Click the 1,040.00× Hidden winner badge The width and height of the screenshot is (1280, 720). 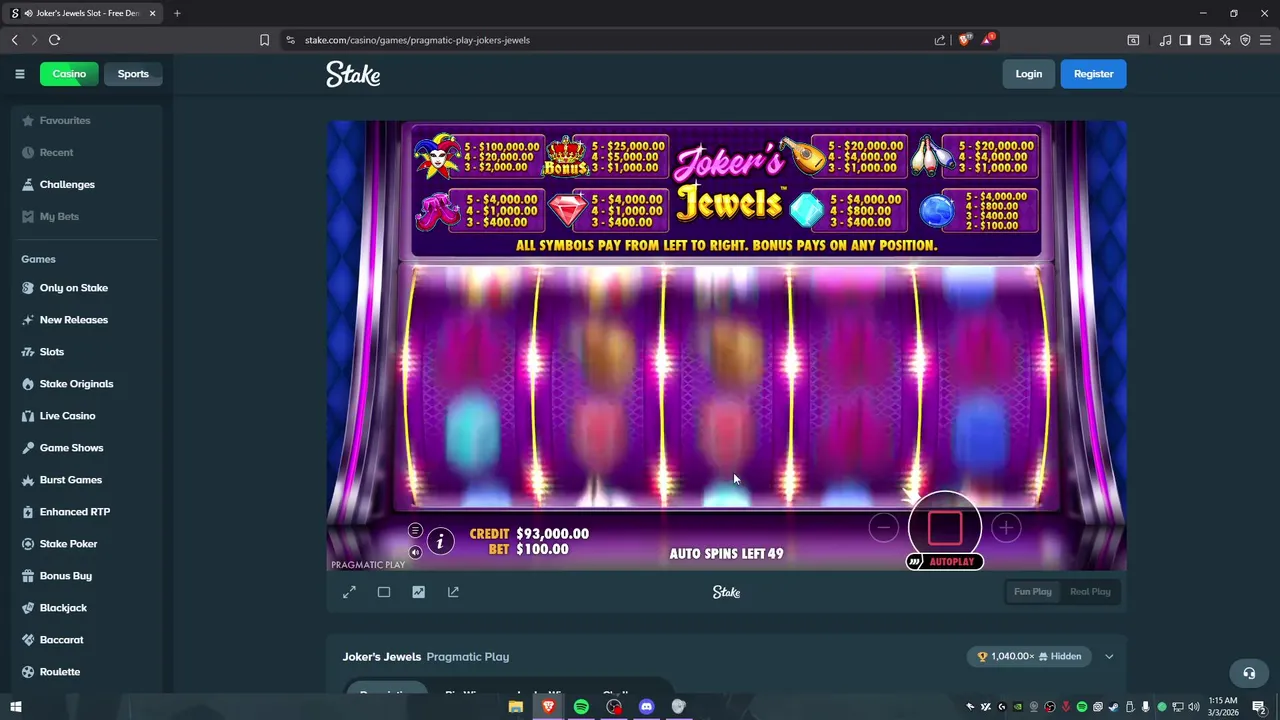click(x=1029, y=657)
